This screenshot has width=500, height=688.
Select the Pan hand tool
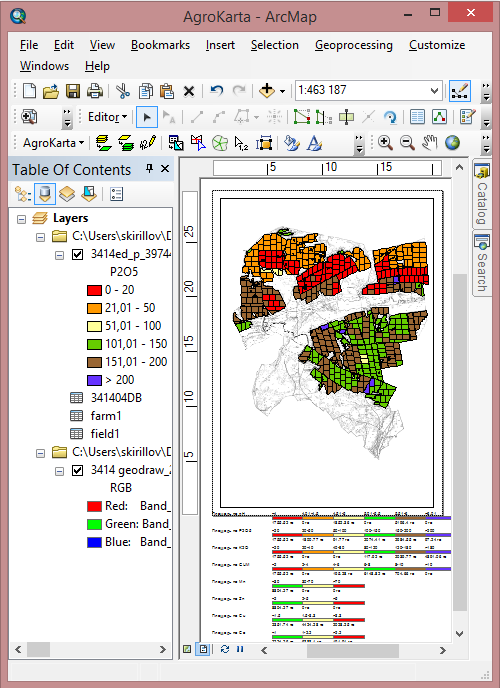pyautogui.click(x=430, y=143)
